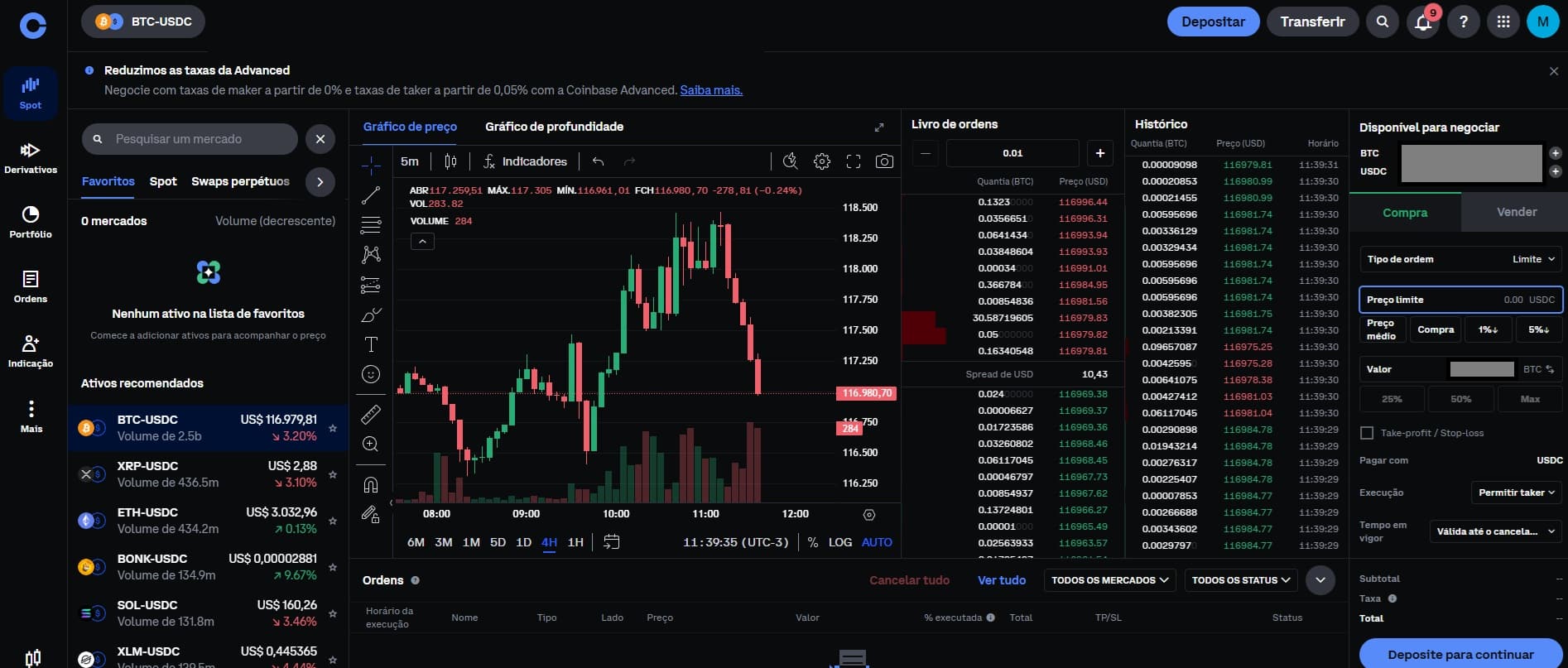Viewport: 1568px width, 668px height.
Task: Open notifications bell with 9 badge
Action: click(1423, 22)
